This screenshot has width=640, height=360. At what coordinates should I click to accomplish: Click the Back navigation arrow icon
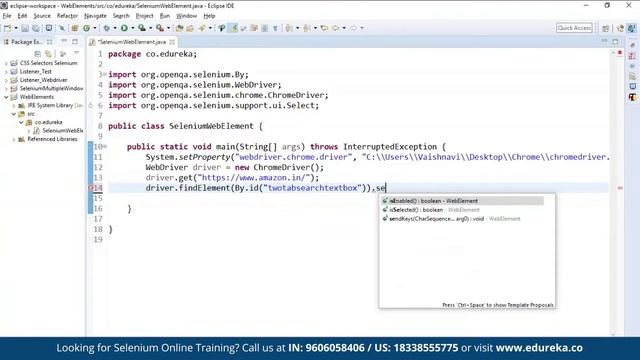(x=336, y=28)
